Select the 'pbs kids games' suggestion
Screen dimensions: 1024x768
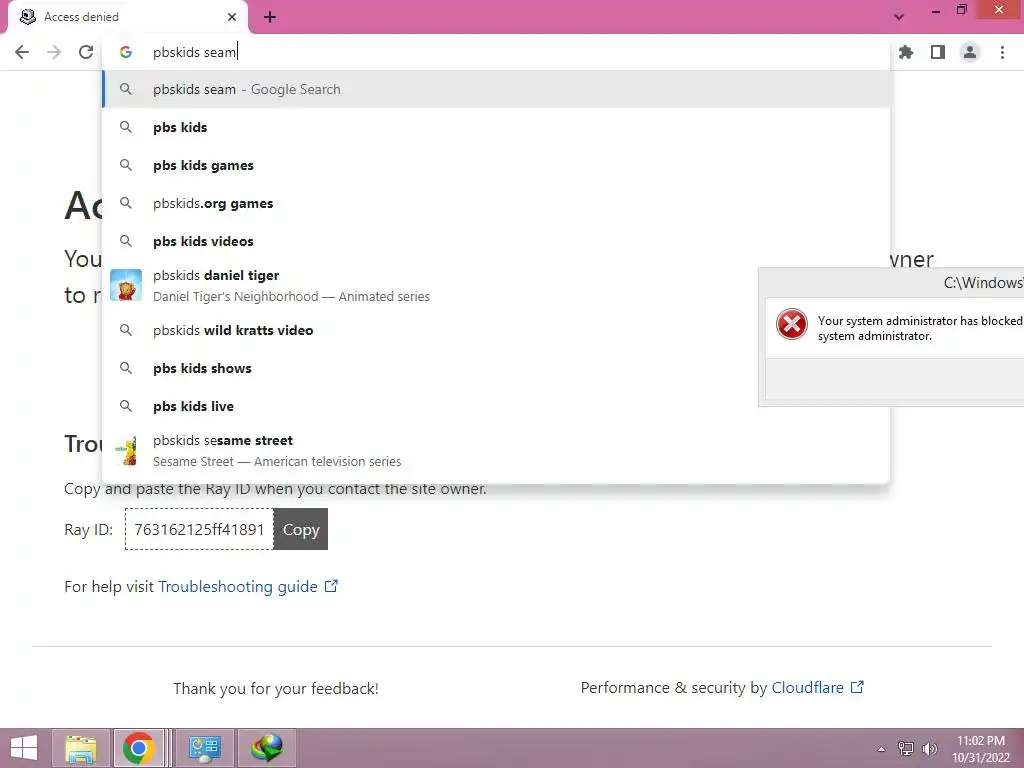tap(496, 165)
